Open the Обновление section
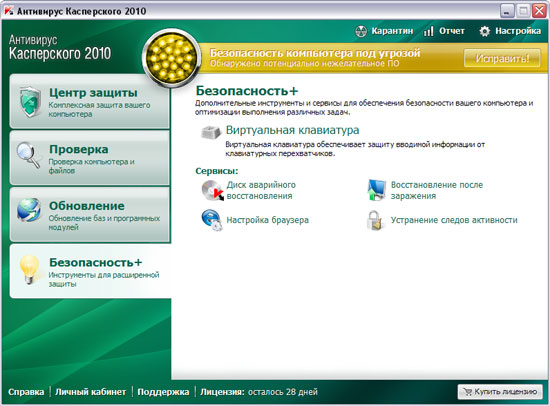This screenshot has height=406, width=550. click(90, 214)
